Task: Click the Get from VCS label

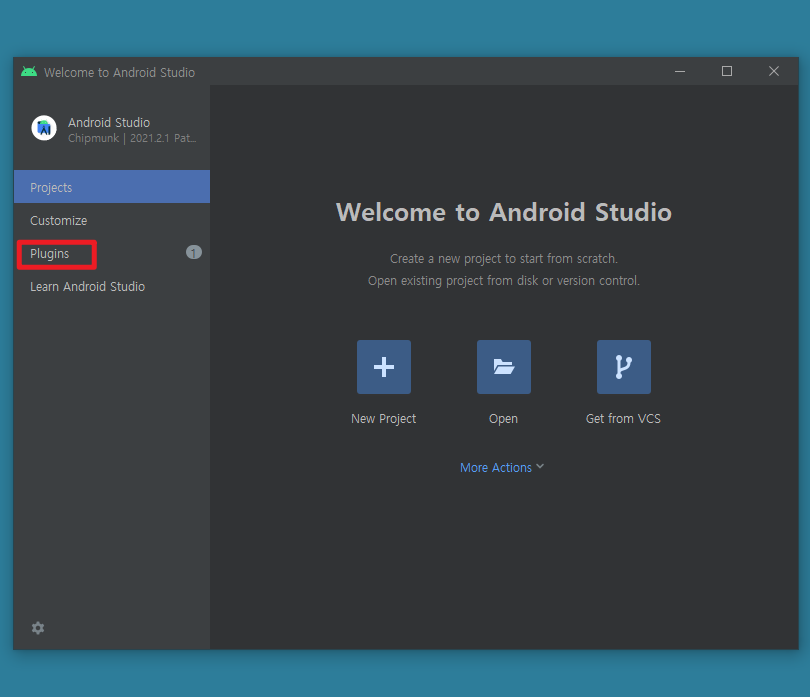Action: 623,419
